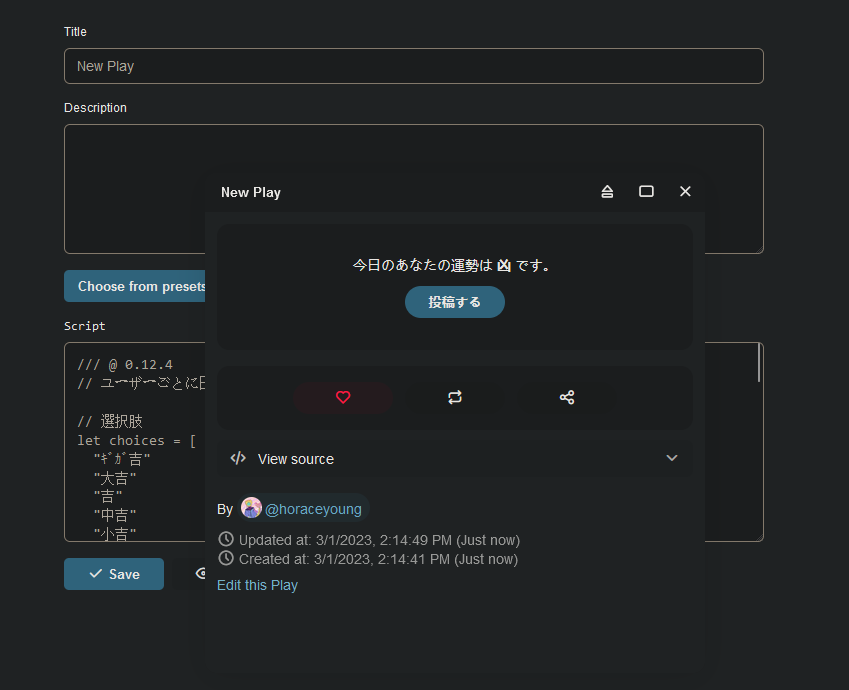Like the play with the heart icon
Image resolution: width=849 pixels, height=690 pixels.
(x=343, y=397)
